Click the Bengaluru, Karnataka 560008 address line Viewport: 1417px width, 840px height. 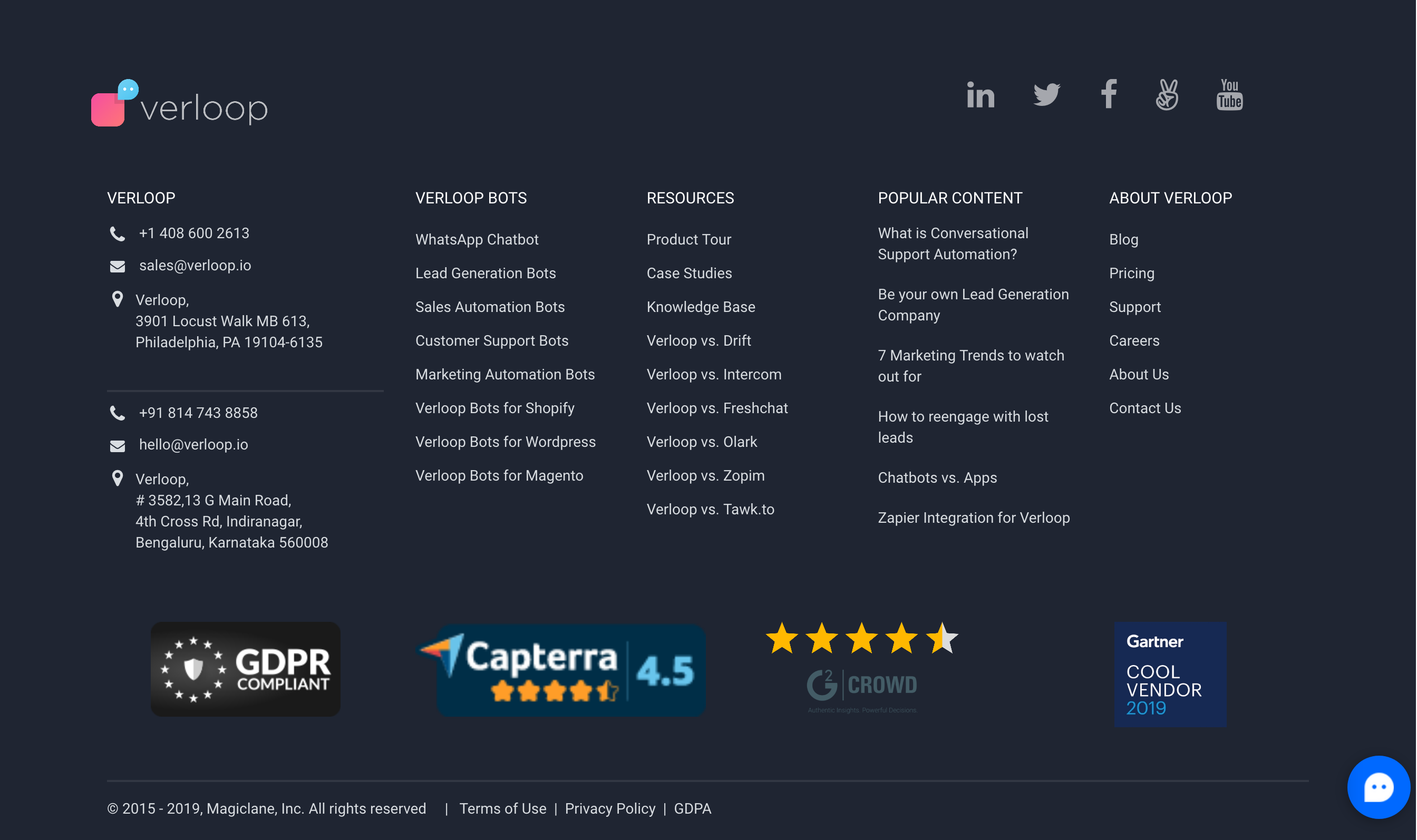(x=231, y=543)
